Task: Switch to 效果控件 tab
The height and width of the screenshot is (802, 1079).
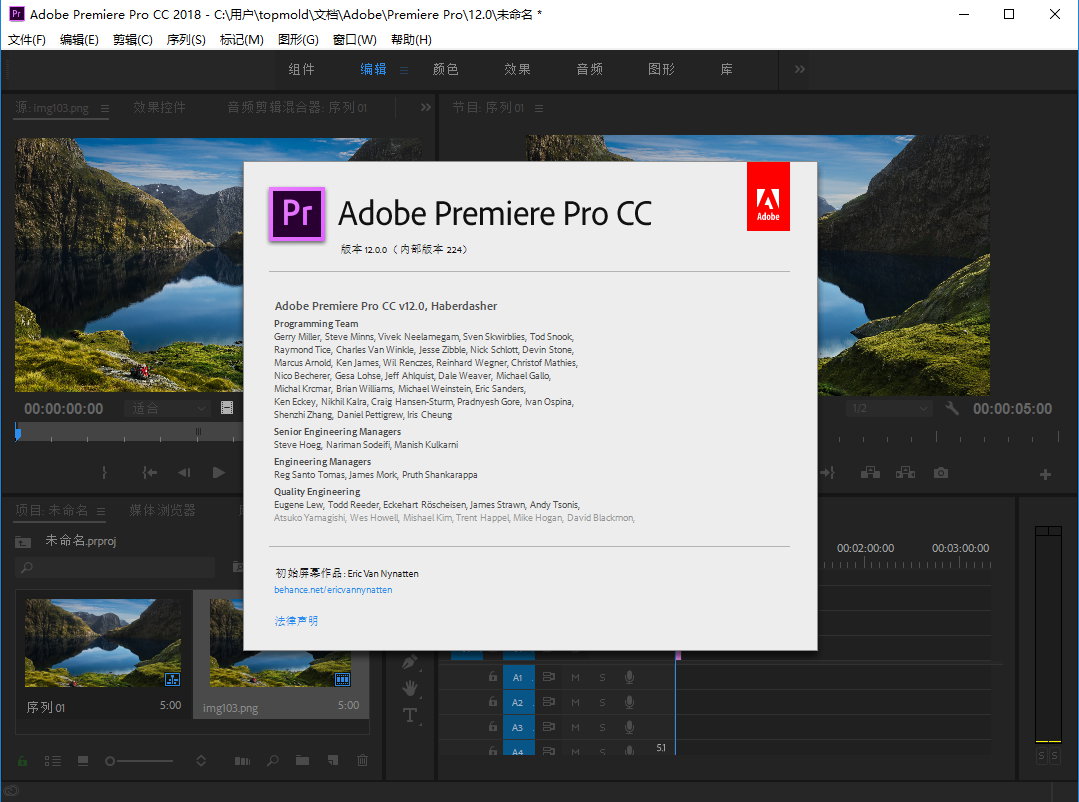Action: (x=159, y=107)
